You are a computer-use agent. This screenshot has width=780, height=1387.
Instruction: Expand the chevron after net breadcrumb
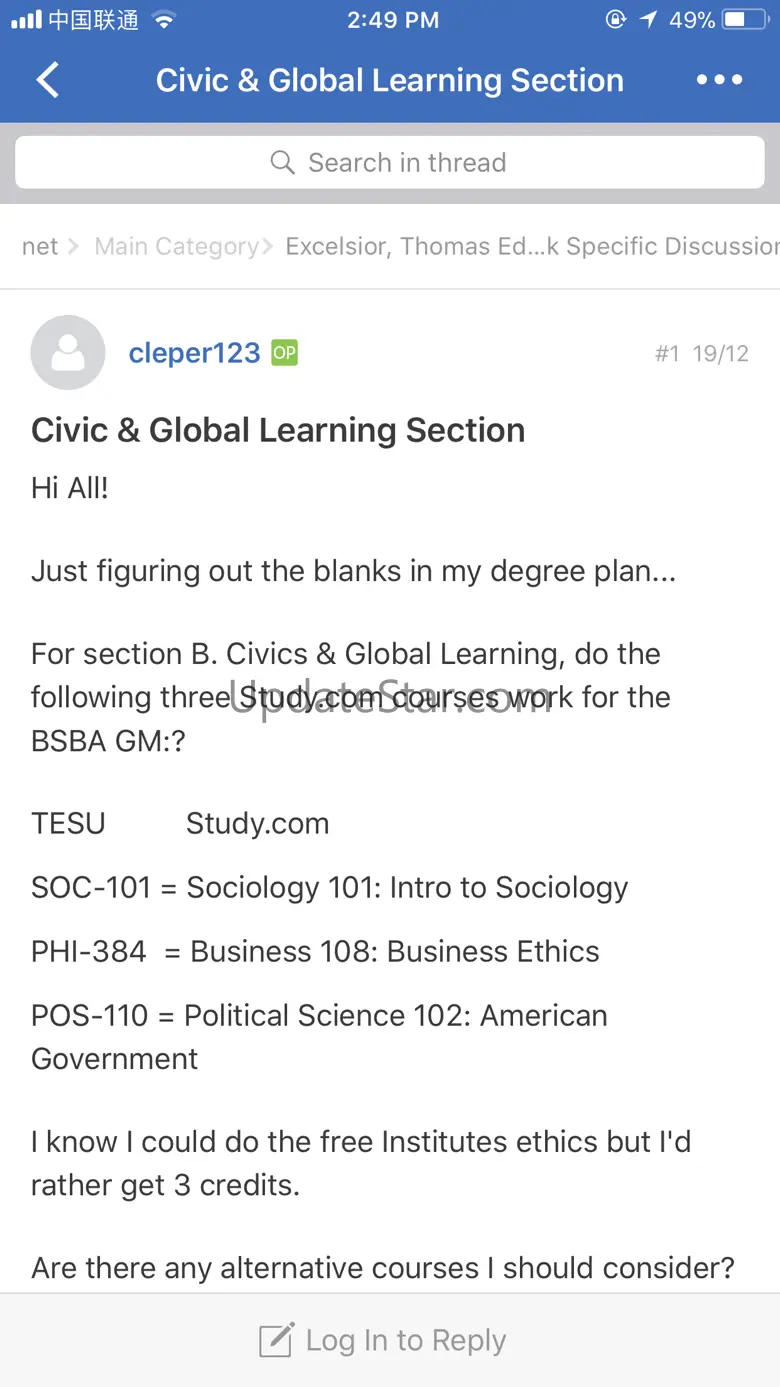click(74, 246)
